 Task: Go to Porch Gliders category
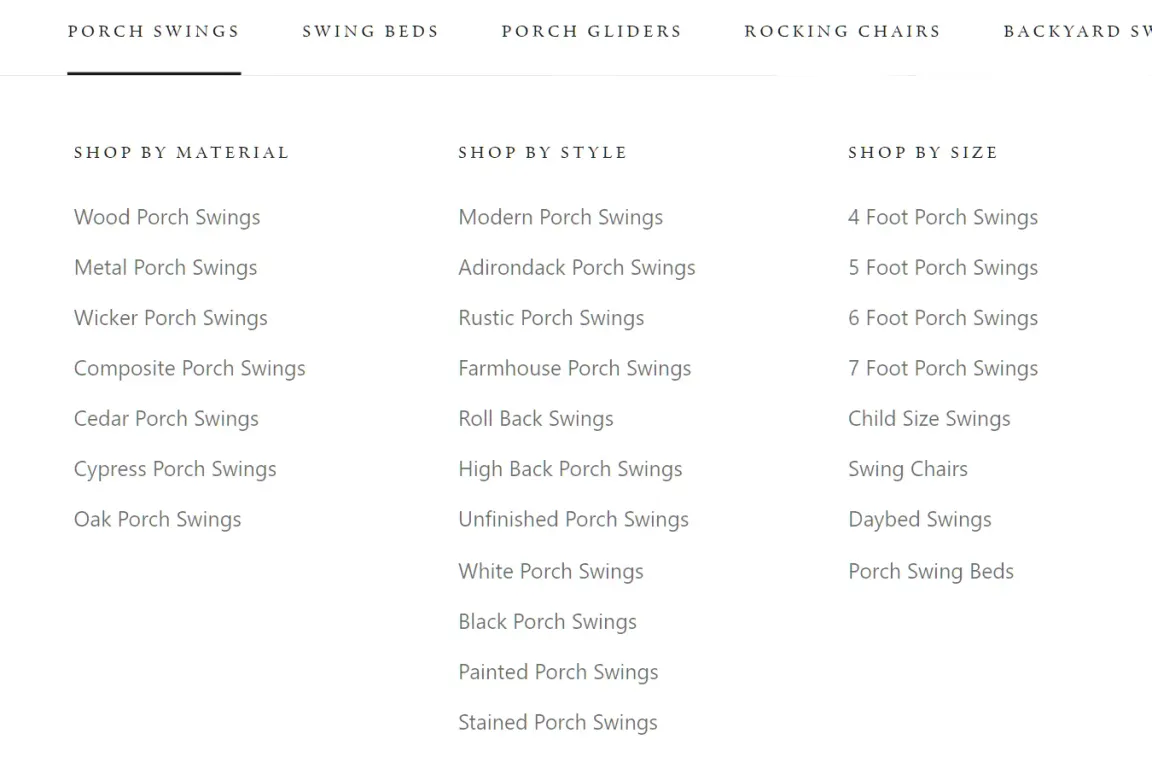coord(591,31)
